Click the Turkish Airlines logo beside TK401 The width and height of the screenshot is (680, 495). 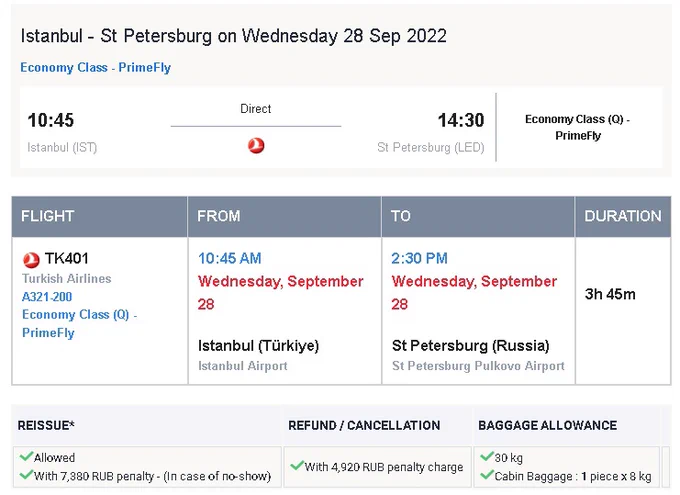tap(31, 260)
